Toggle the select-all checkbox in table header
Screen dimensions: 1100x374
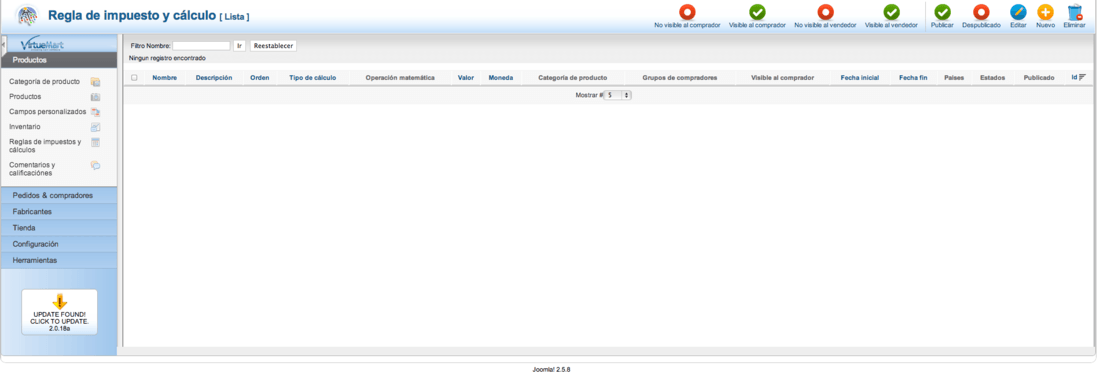point(134,78)
